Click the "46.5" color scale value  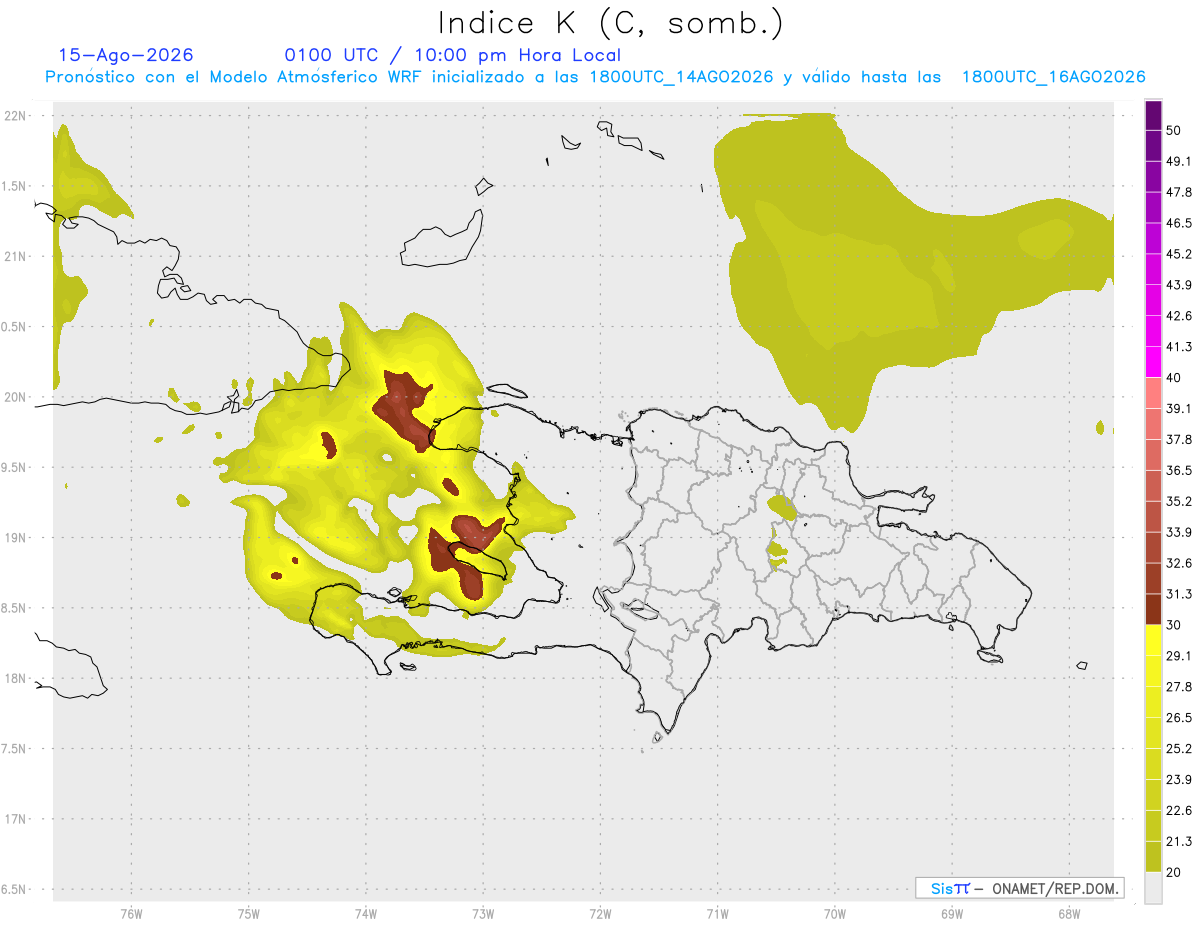pyautogui.click(x=1179, y=223)
